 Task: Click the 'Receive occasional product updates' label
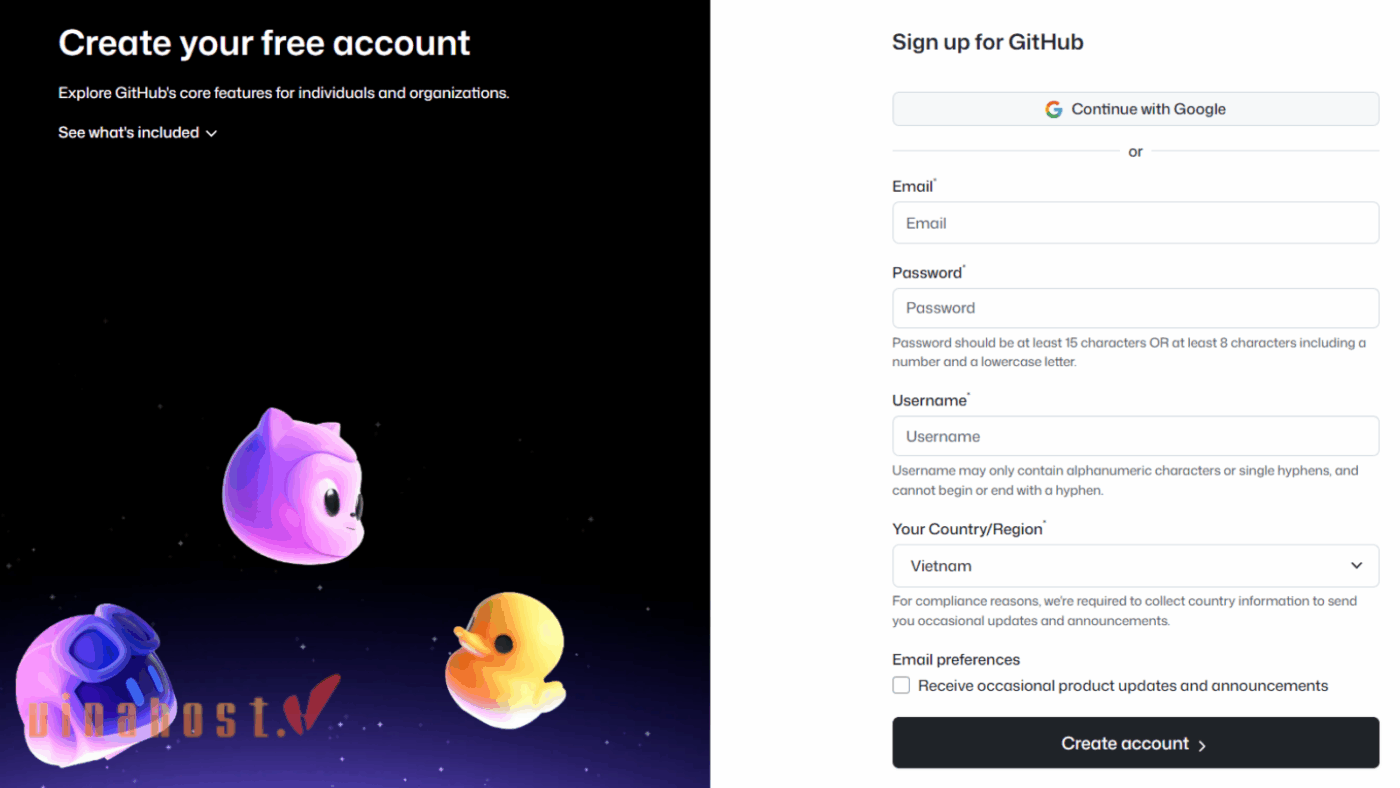pos(1122,686)
